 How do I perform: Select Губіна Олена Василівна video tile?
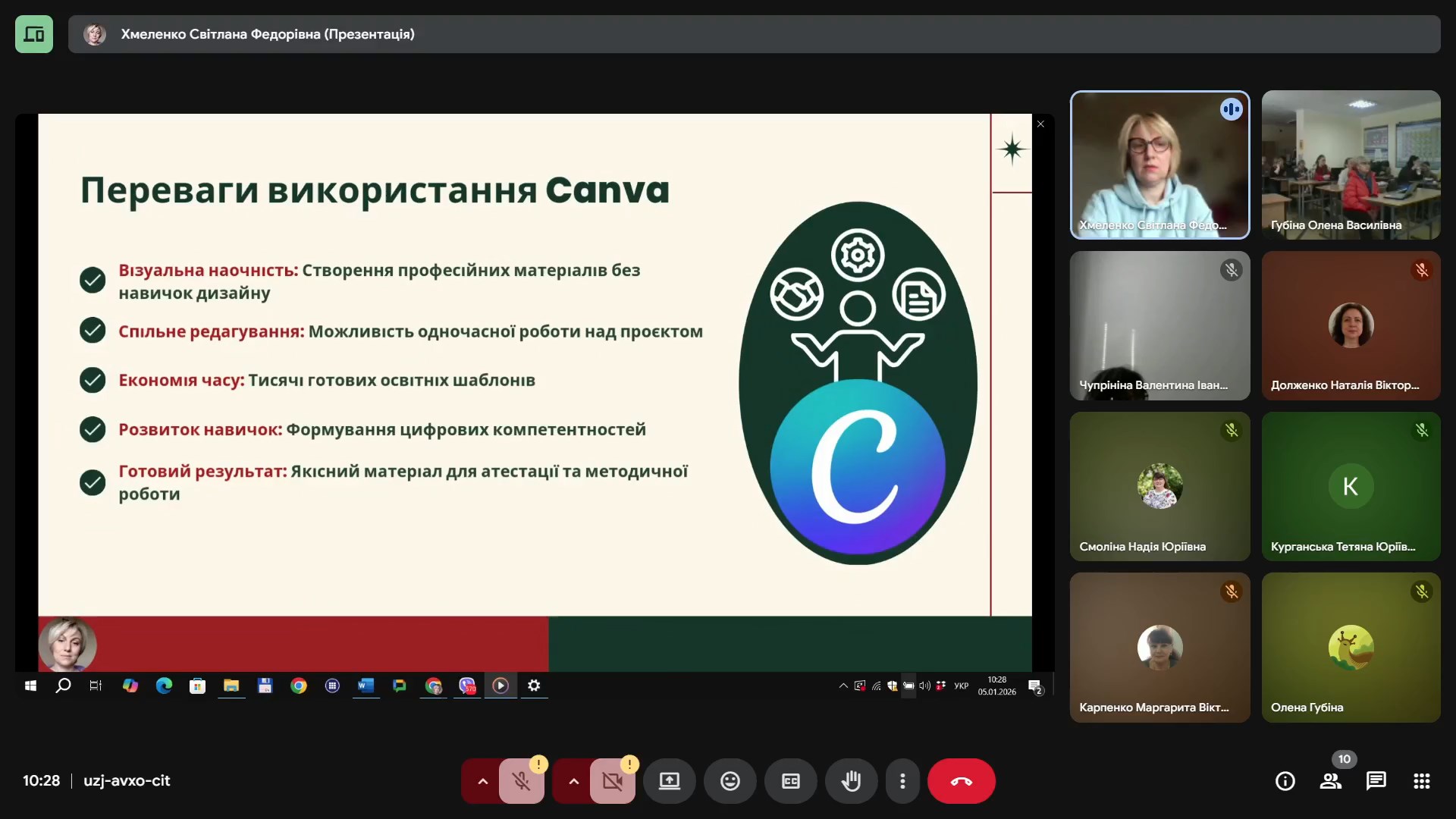coord(1351,165)
